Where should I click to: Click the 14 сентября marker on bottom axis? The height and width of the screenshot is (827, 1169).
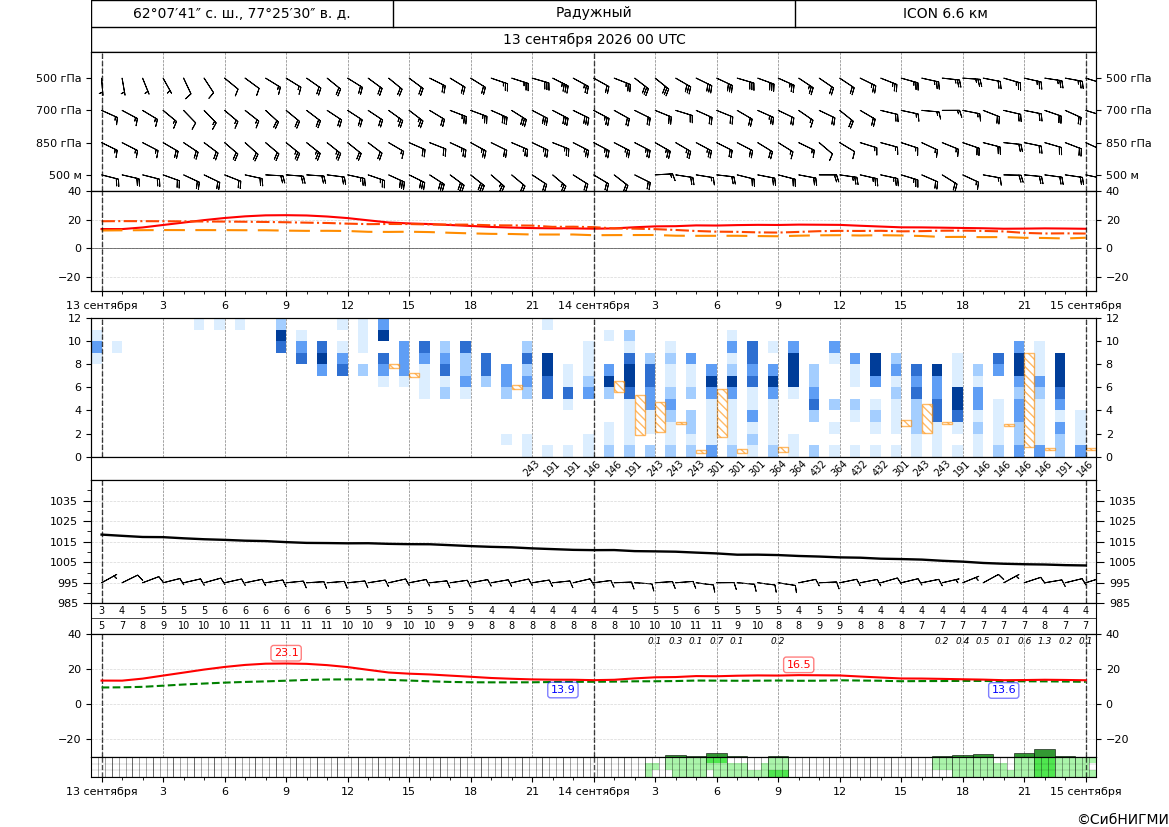tap(593, 791)
